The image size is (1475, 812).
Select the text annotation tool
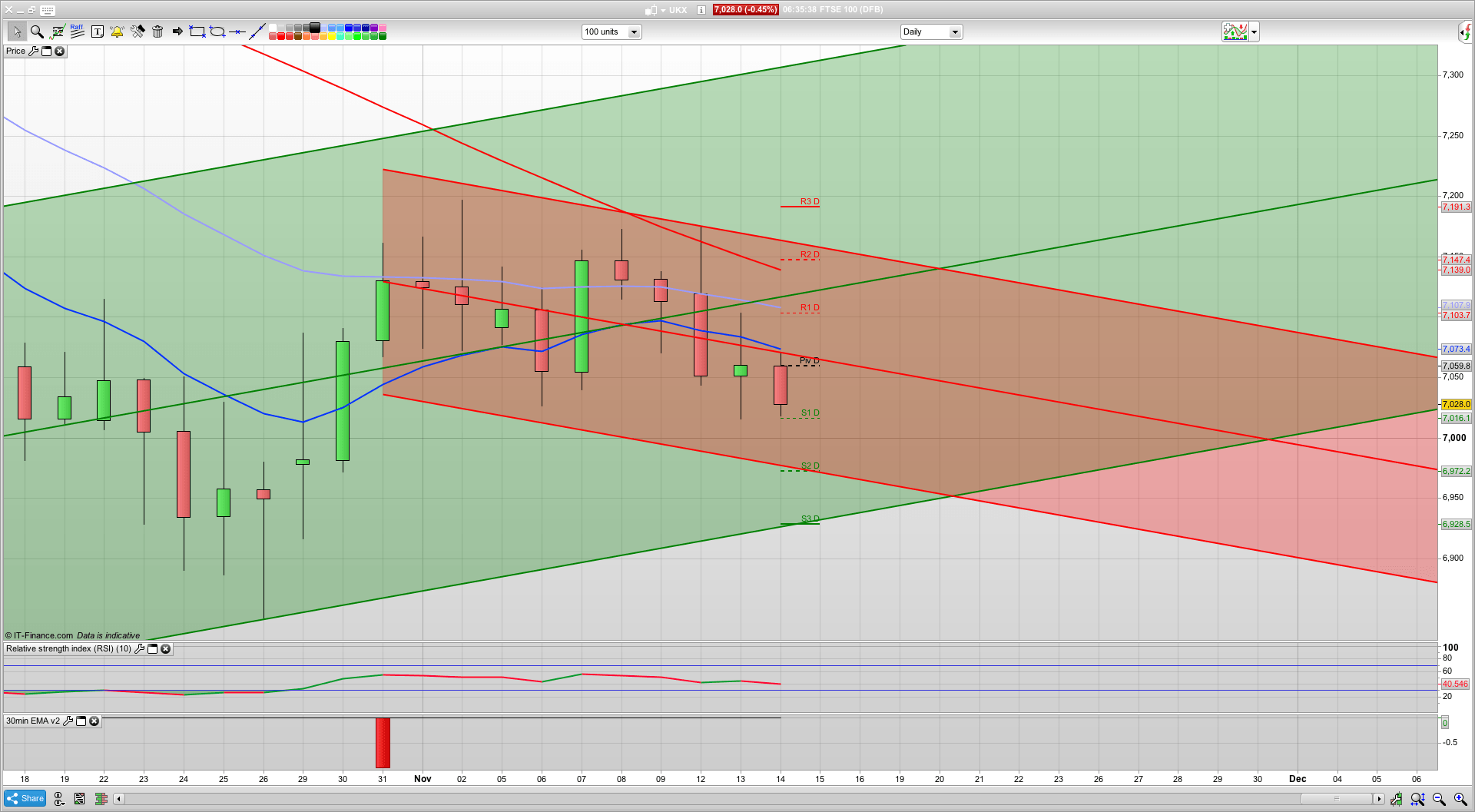[x=97, y=31]
